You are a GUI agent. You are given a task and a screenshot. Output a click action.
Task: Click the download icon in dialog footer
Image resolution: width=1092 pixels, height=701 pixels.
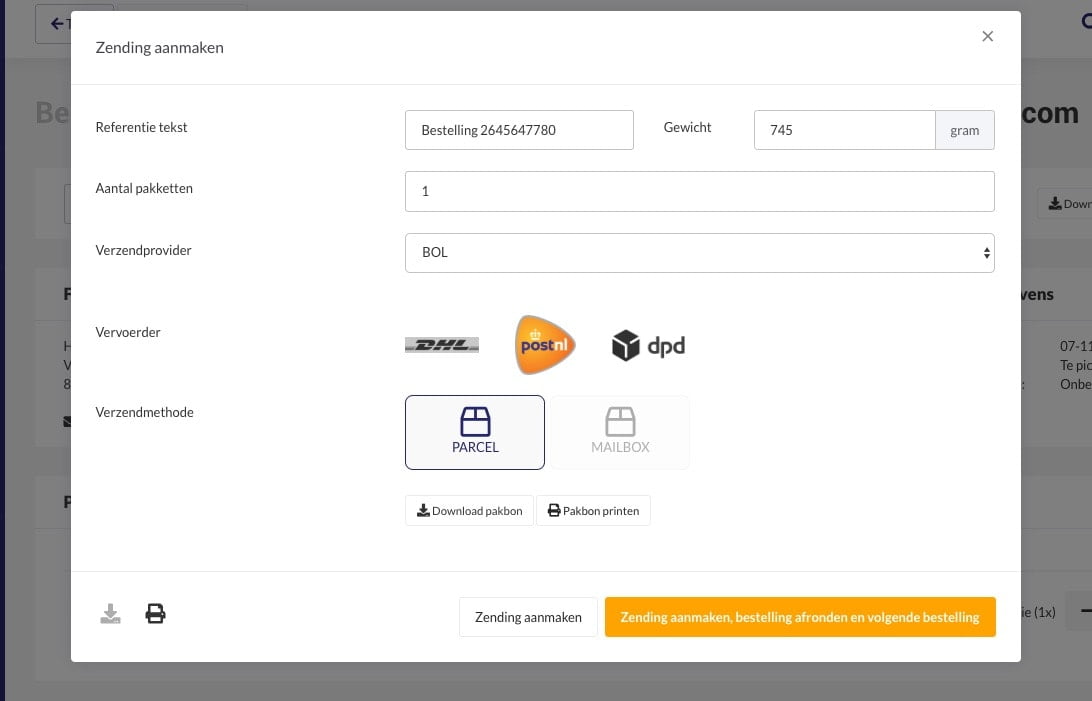(x=110, y=614)
